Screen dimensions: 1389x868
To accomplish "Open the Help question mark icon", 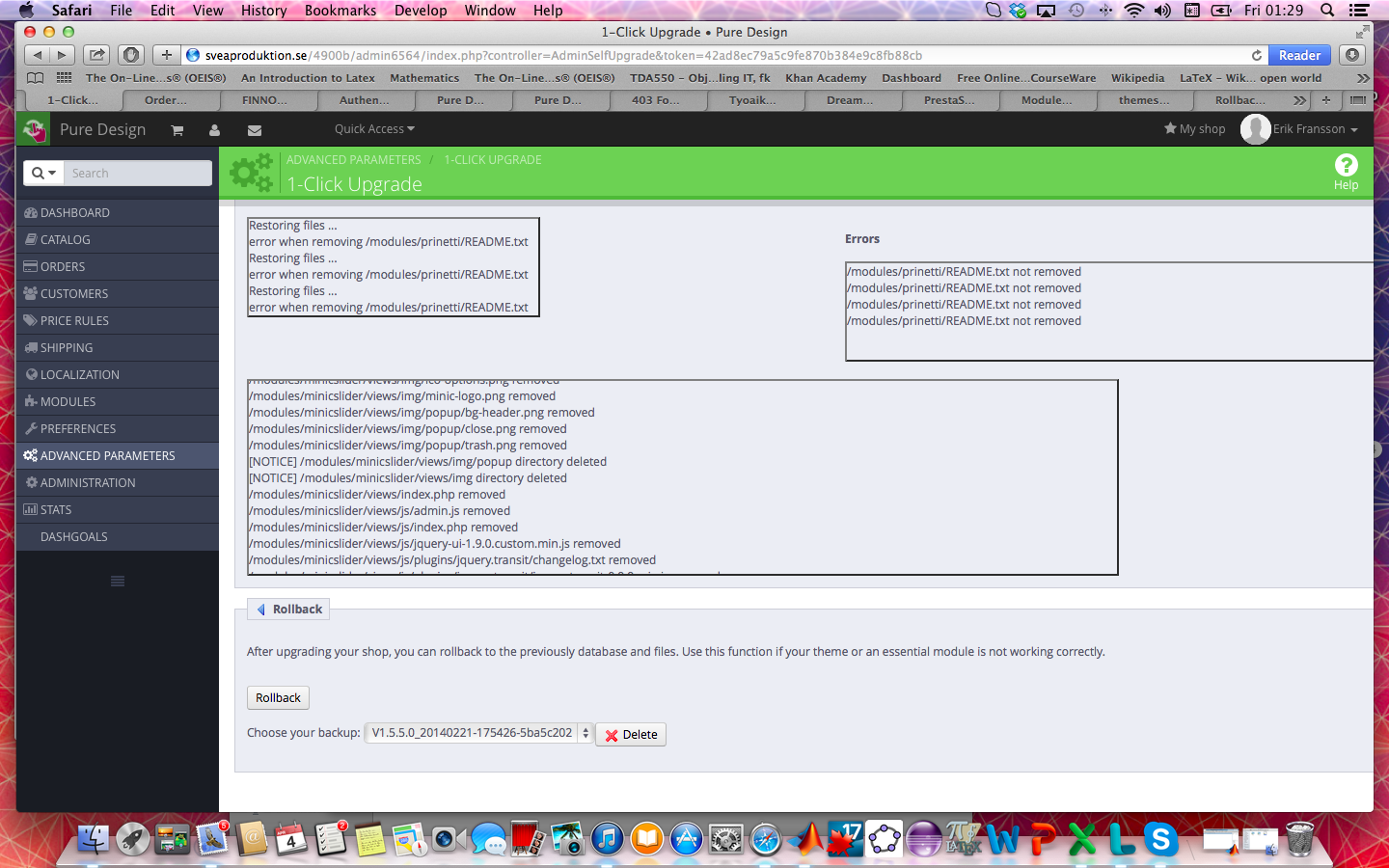I will [1346, 165].
